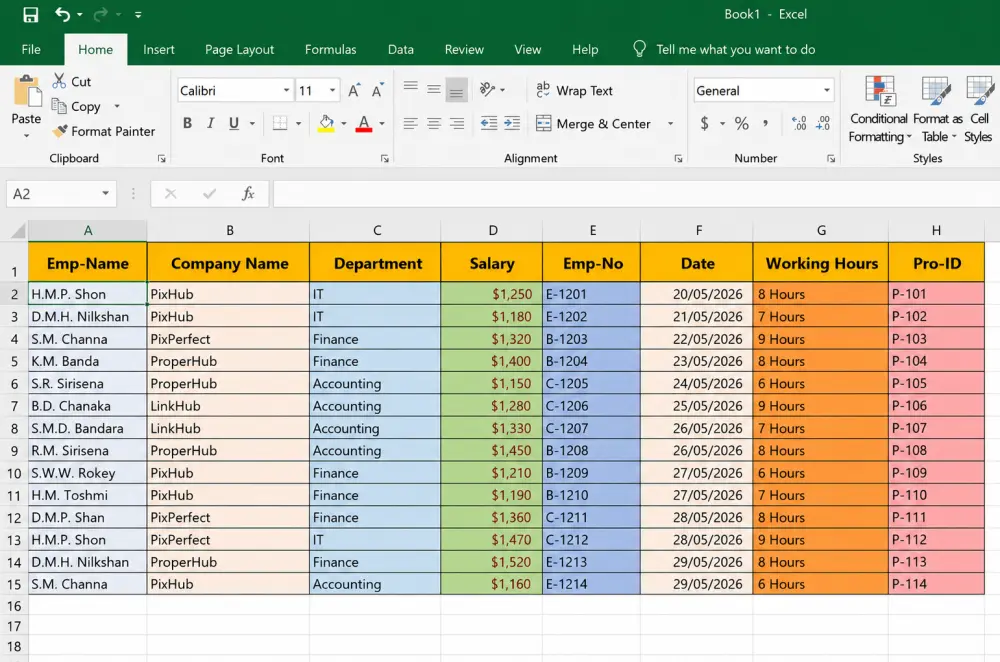Switch to the View tab
Image resolution: width=1000 pixels, height=662 pixels.
527,49
